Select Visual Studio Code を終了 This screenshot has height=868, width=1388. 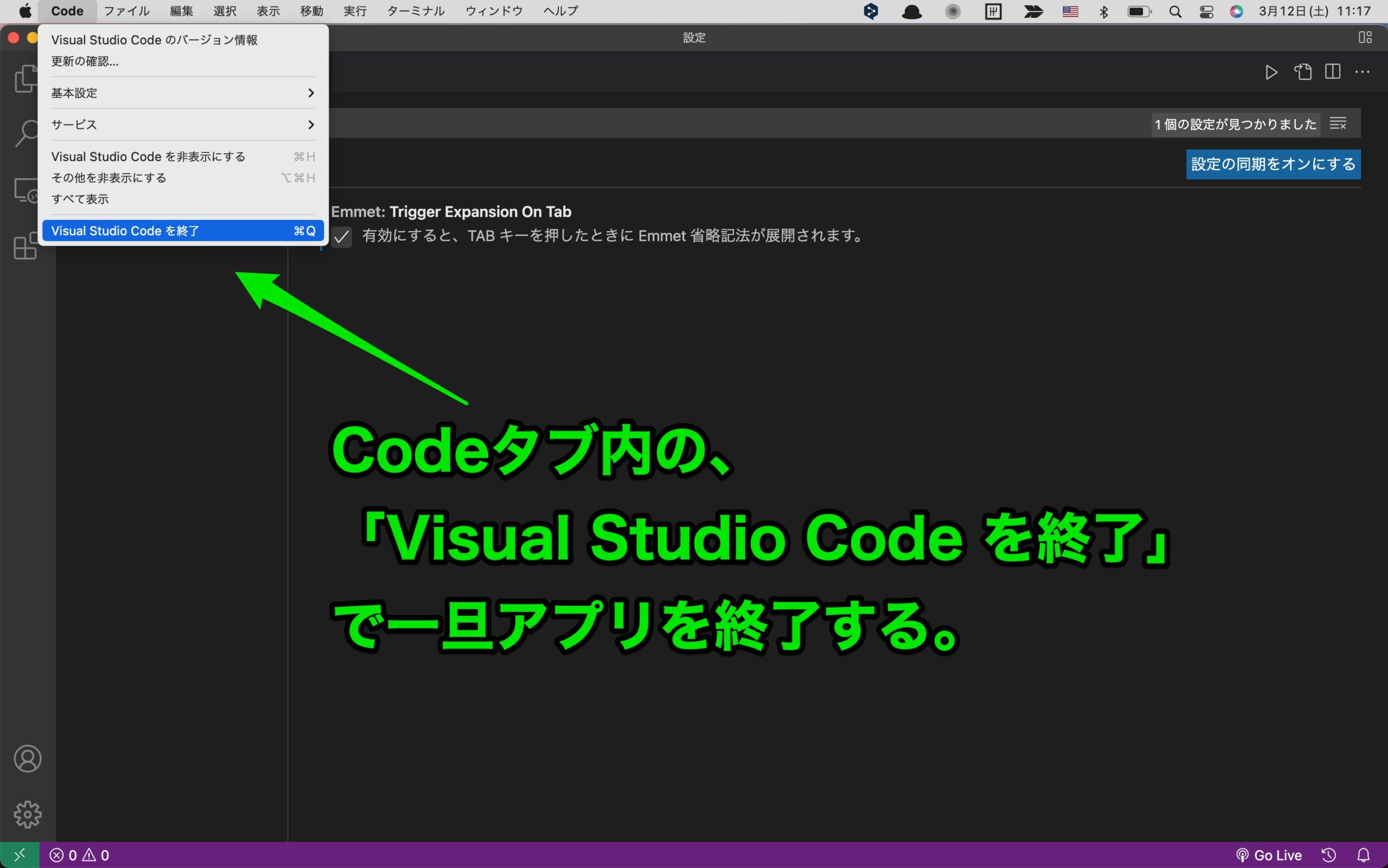pyautogui.click(x=183, y=231)
